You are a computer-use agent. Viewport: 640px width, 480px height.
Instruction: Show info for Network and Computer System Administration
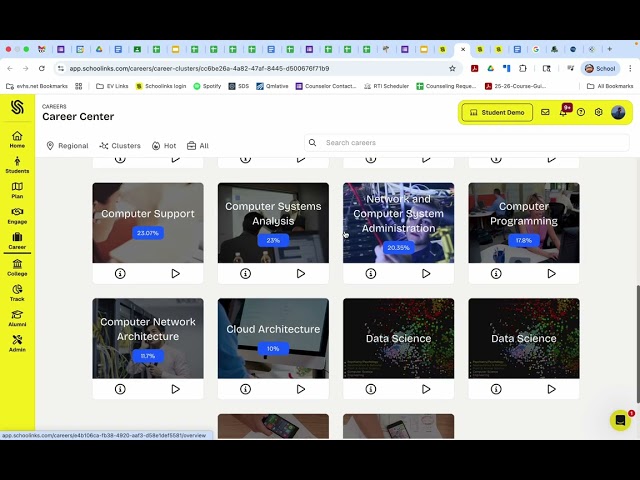click(371, 273)
